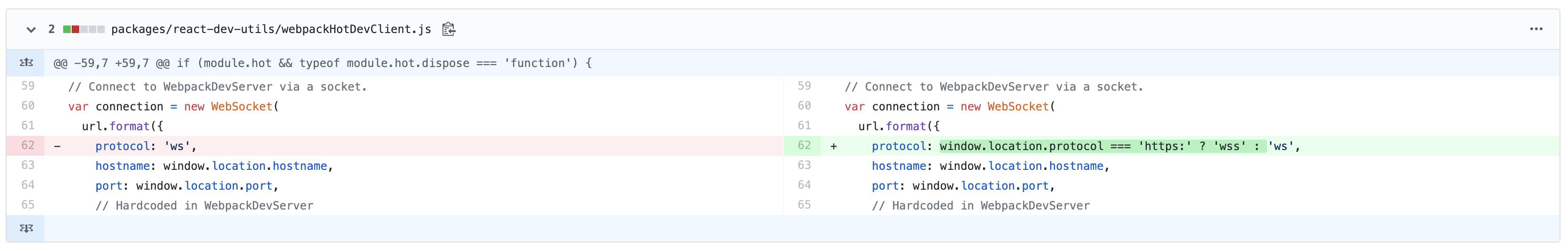Click left line number 60
The image size is (1568, 251).
coord(28,106)
